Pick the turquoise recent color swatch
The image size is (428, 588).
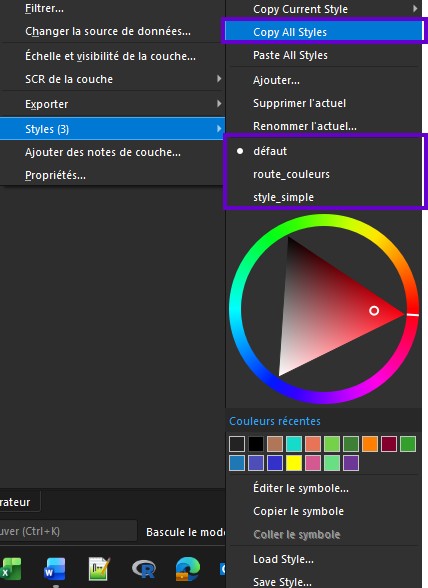click(294, 444)
